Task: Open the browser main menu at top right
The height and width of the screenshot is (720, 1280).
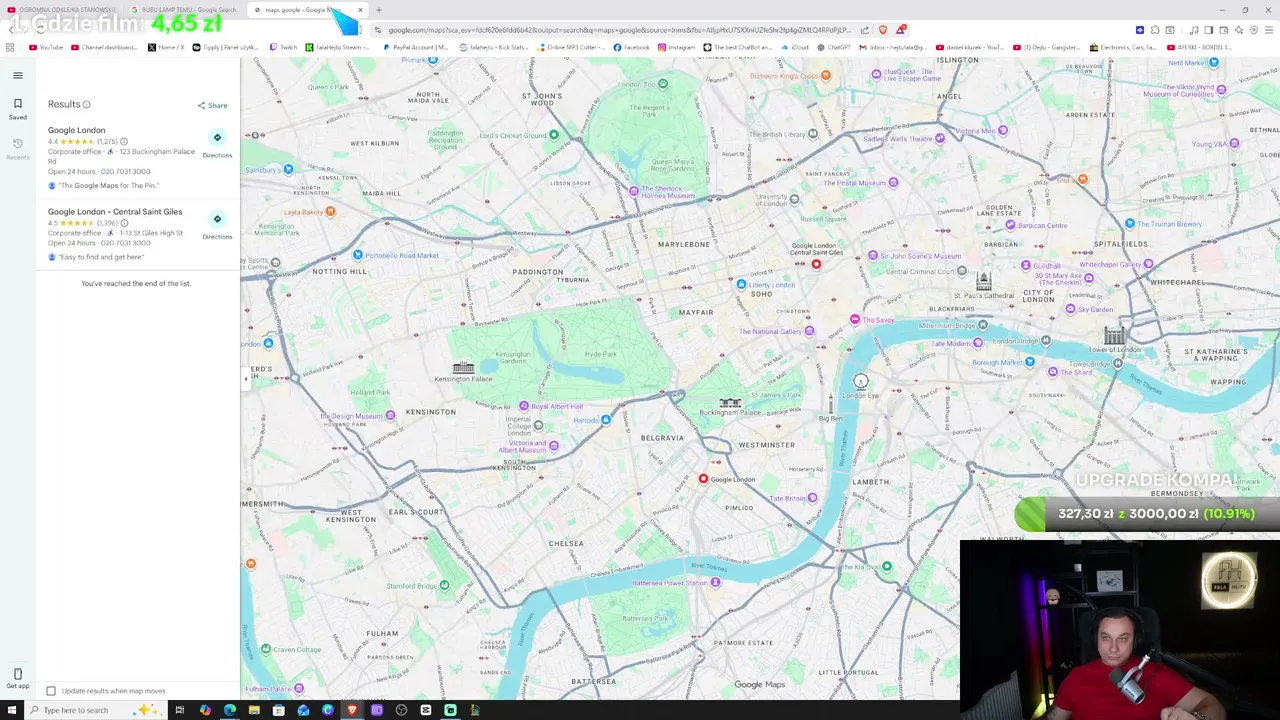Action: click(1268, 30)
